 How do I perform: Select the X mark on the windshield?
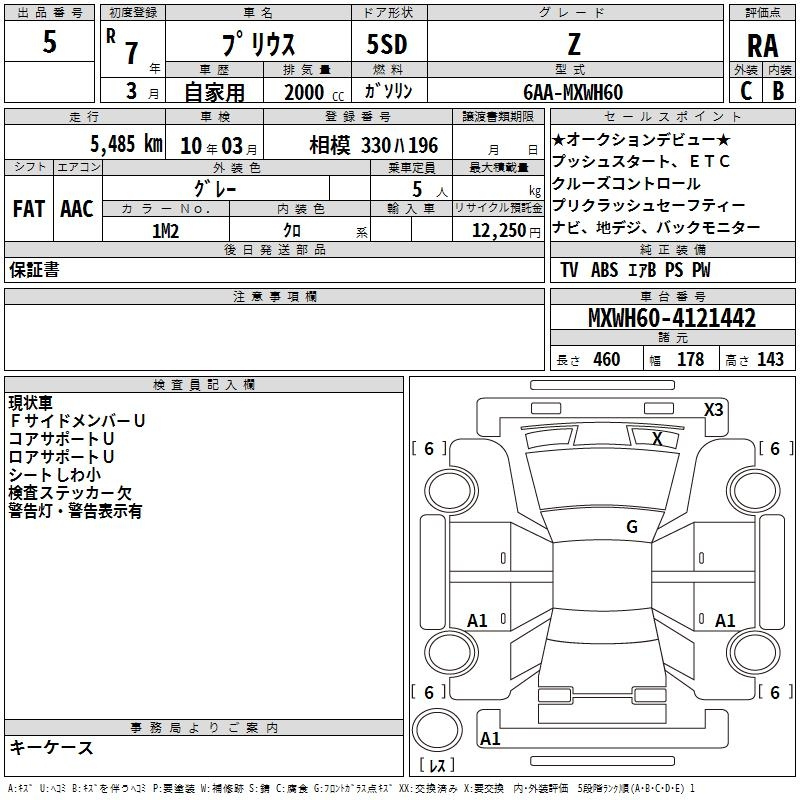tap(657, 438)
